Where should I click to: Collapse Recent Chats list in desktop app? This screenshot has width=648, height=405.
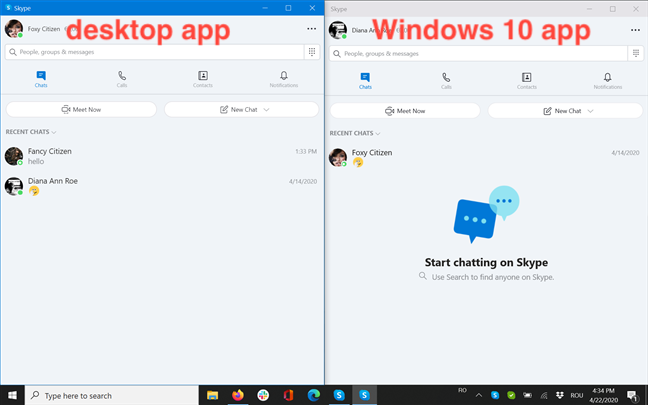tap(31, 132)
